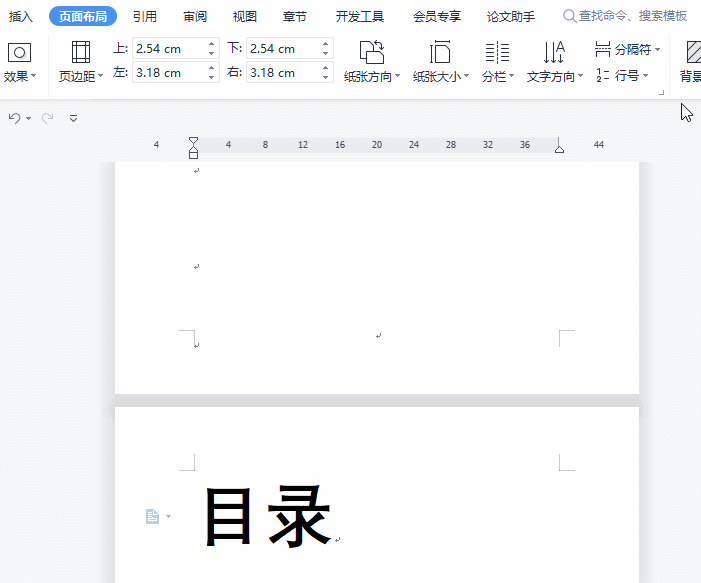Expand the 页边距 dropdown
Screen dimensions: 701x583
click(101, 76)
